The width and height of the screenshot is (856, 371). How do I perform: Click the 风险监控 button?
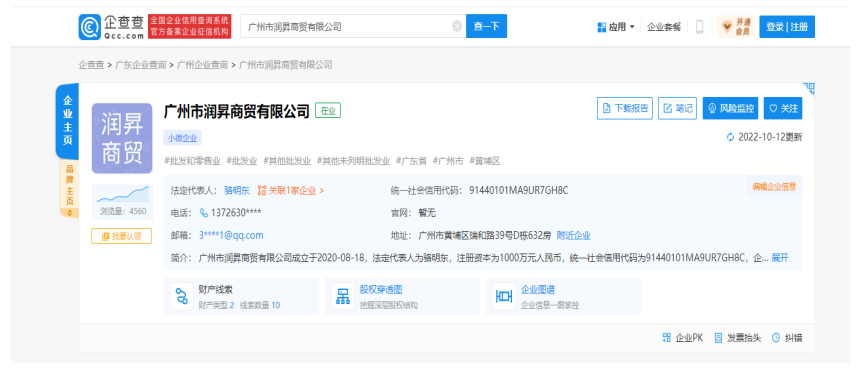click(x=730, y=109)
